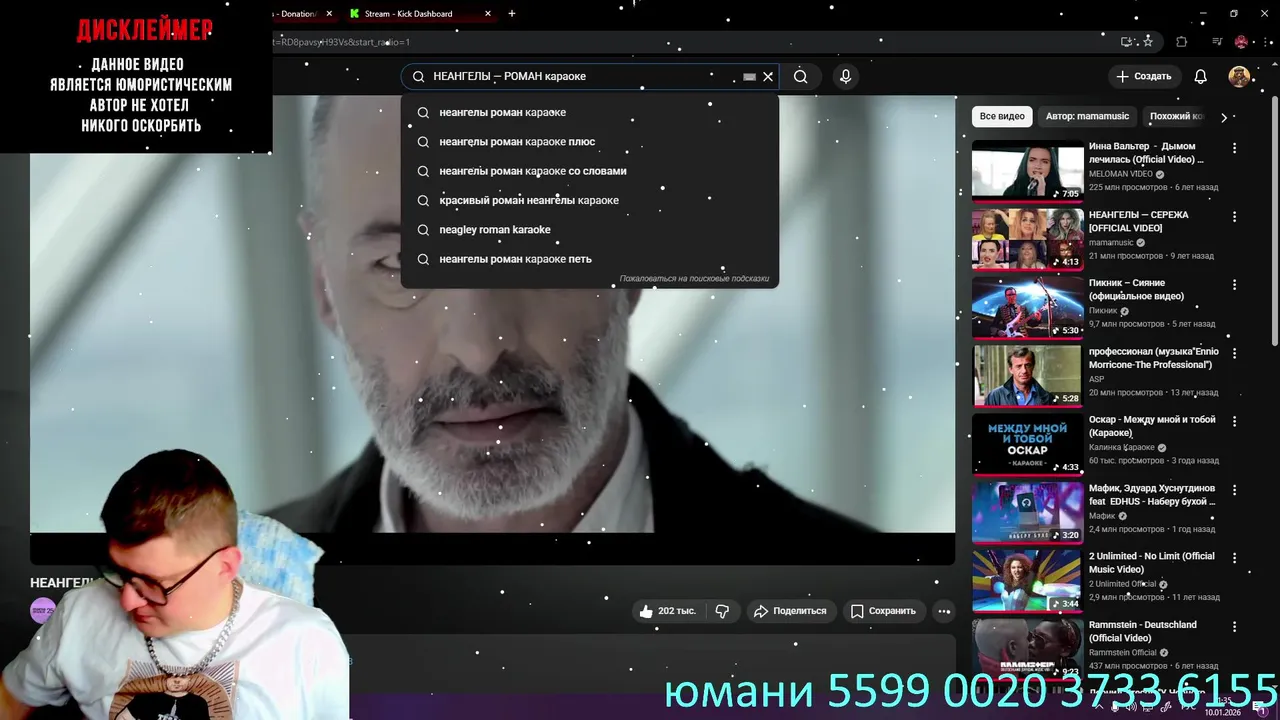1280x720 pixels.
Task: Open a new browser tab
Action: point(512,14)
